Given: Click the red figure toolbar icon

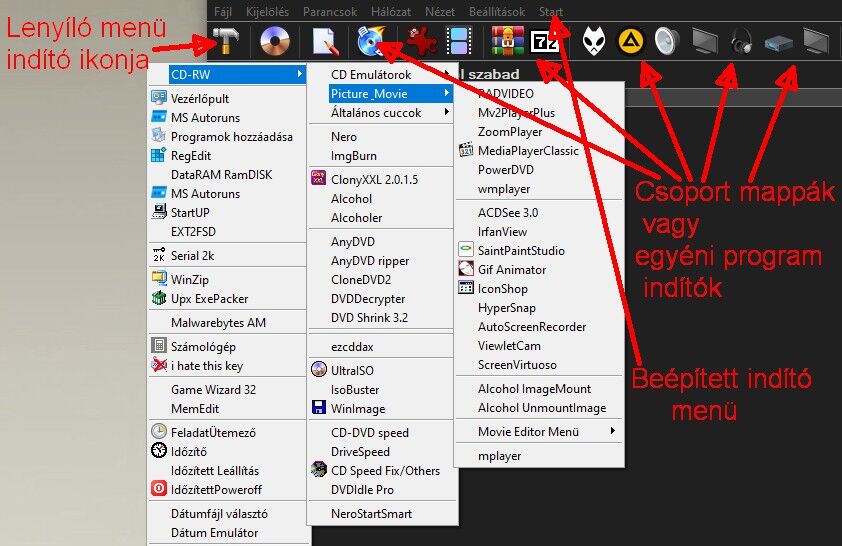Looking at the screenshot, I should (x=420, y=41).
